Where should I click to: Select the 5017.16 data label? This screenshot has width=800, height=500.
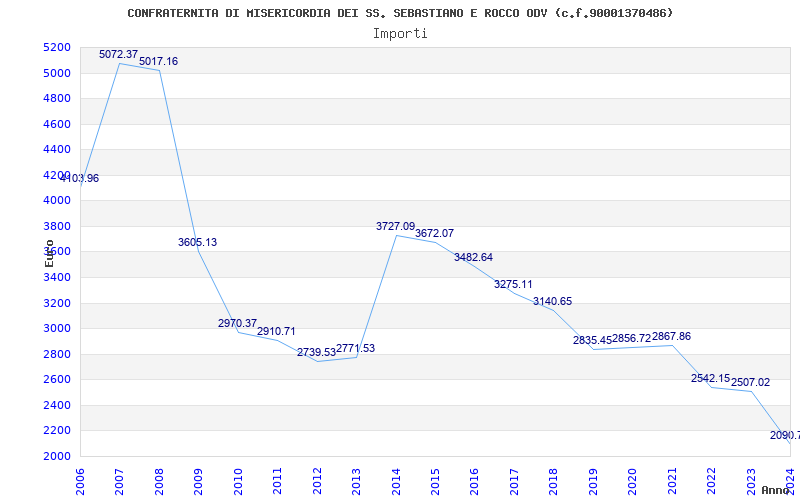point(159,62)
